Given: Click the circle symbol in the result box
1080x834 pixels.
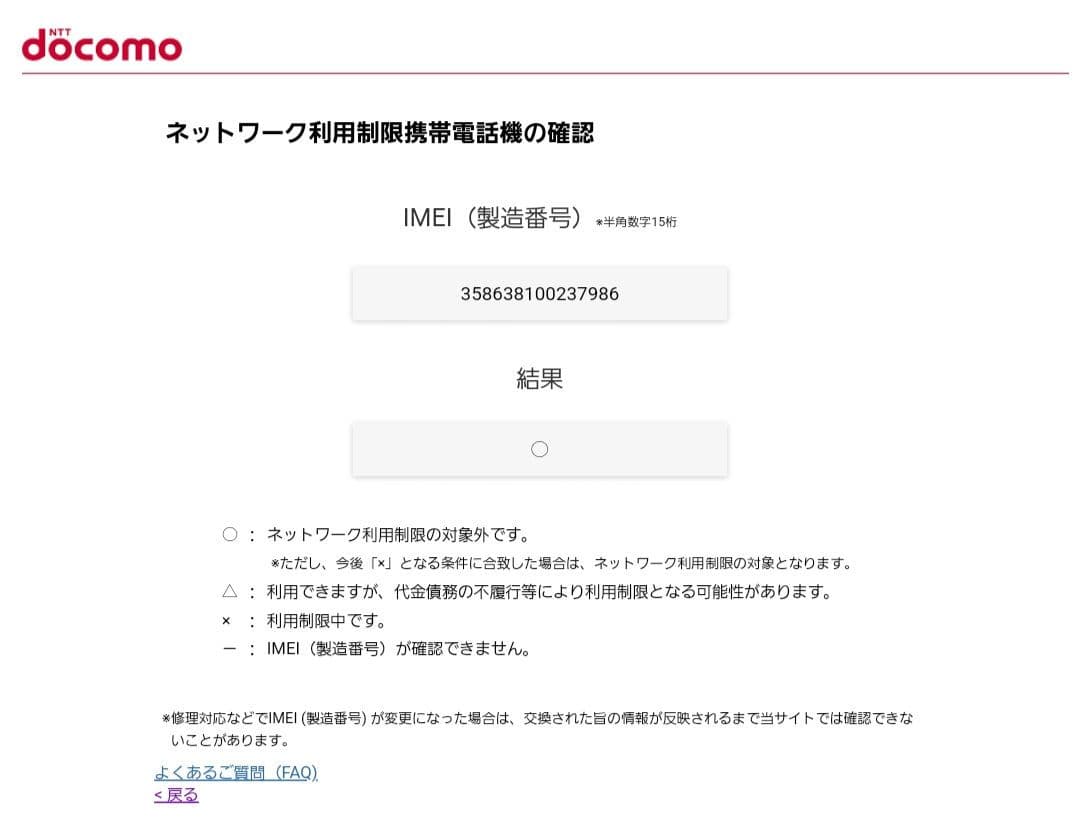Looking at the screenshot, I should [540, 449].
